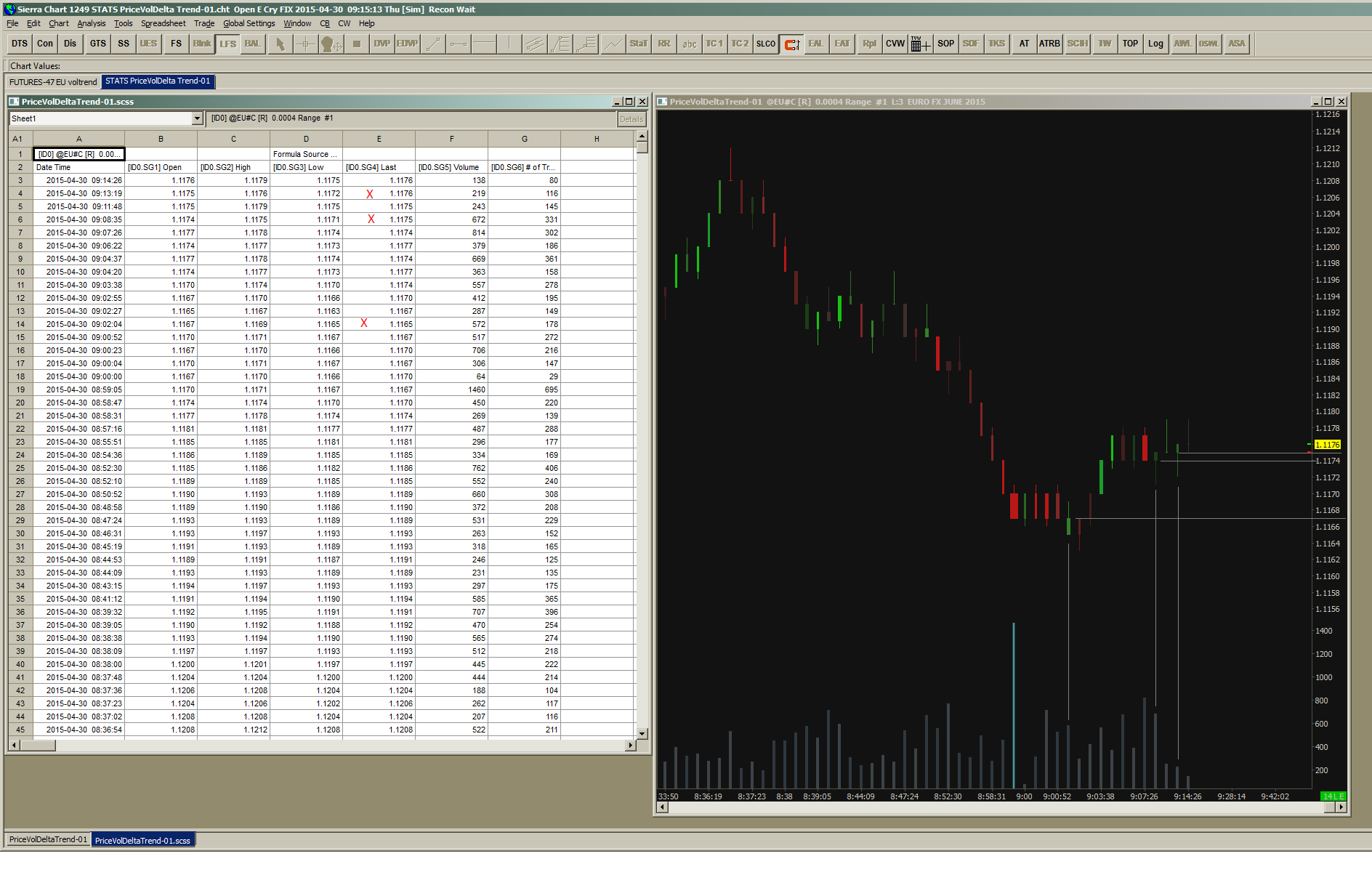1372x872 pixels.
Task: Open the File menu
Action: [x=12, y=23]
